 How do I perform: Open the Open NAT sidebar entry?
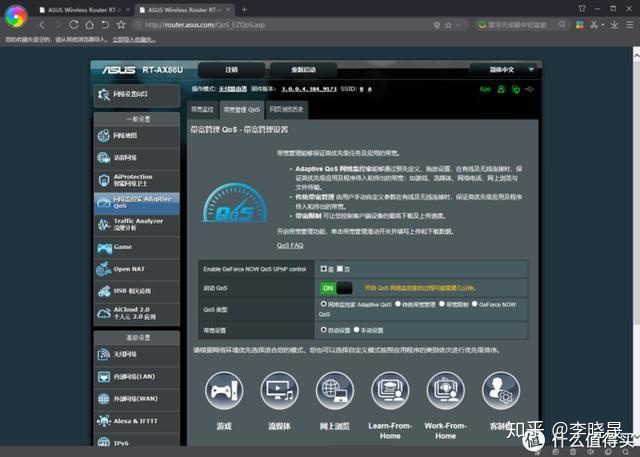(x=136, y=269)
